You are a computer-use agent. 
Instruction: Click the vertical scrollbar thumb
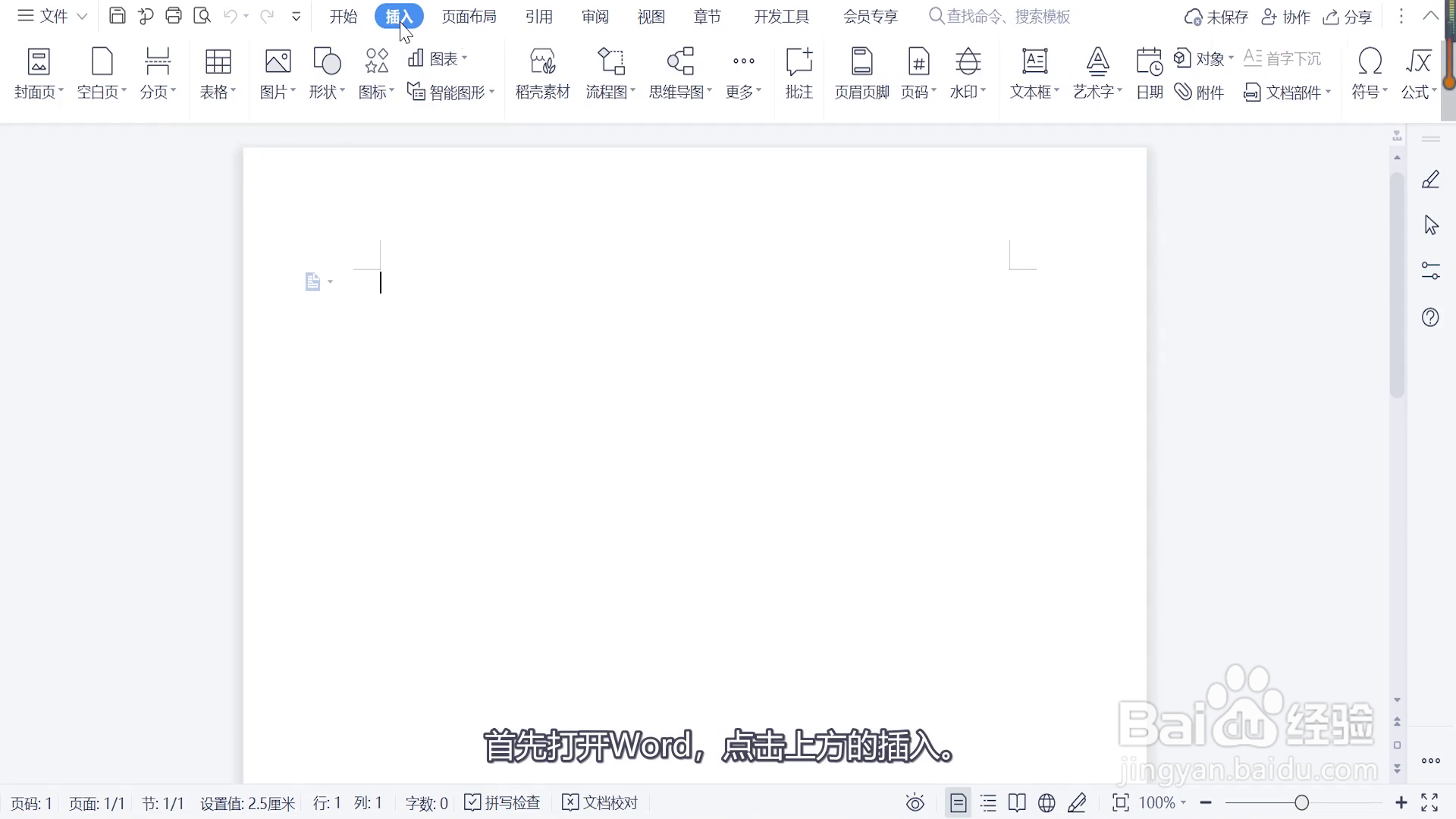coord(1397,284)
